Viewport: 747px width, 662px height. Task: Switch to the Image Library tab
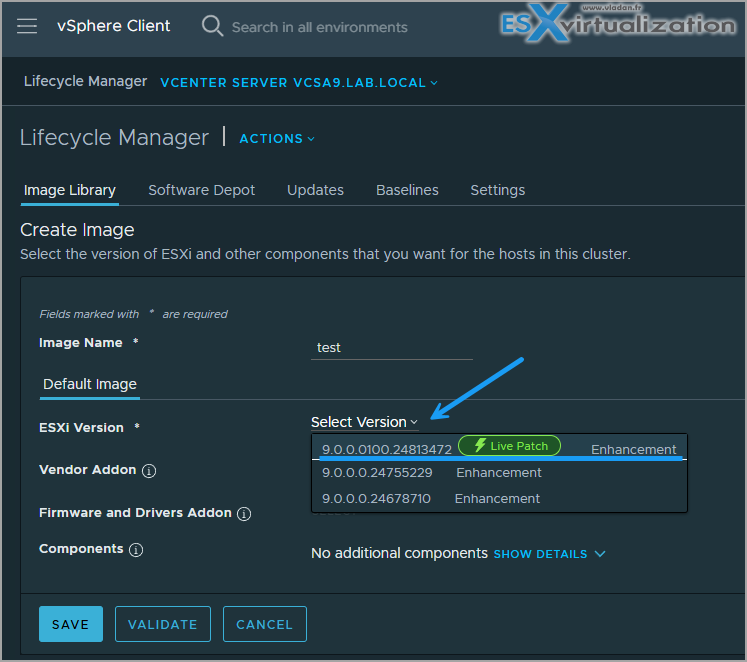[x=70, y=191]
